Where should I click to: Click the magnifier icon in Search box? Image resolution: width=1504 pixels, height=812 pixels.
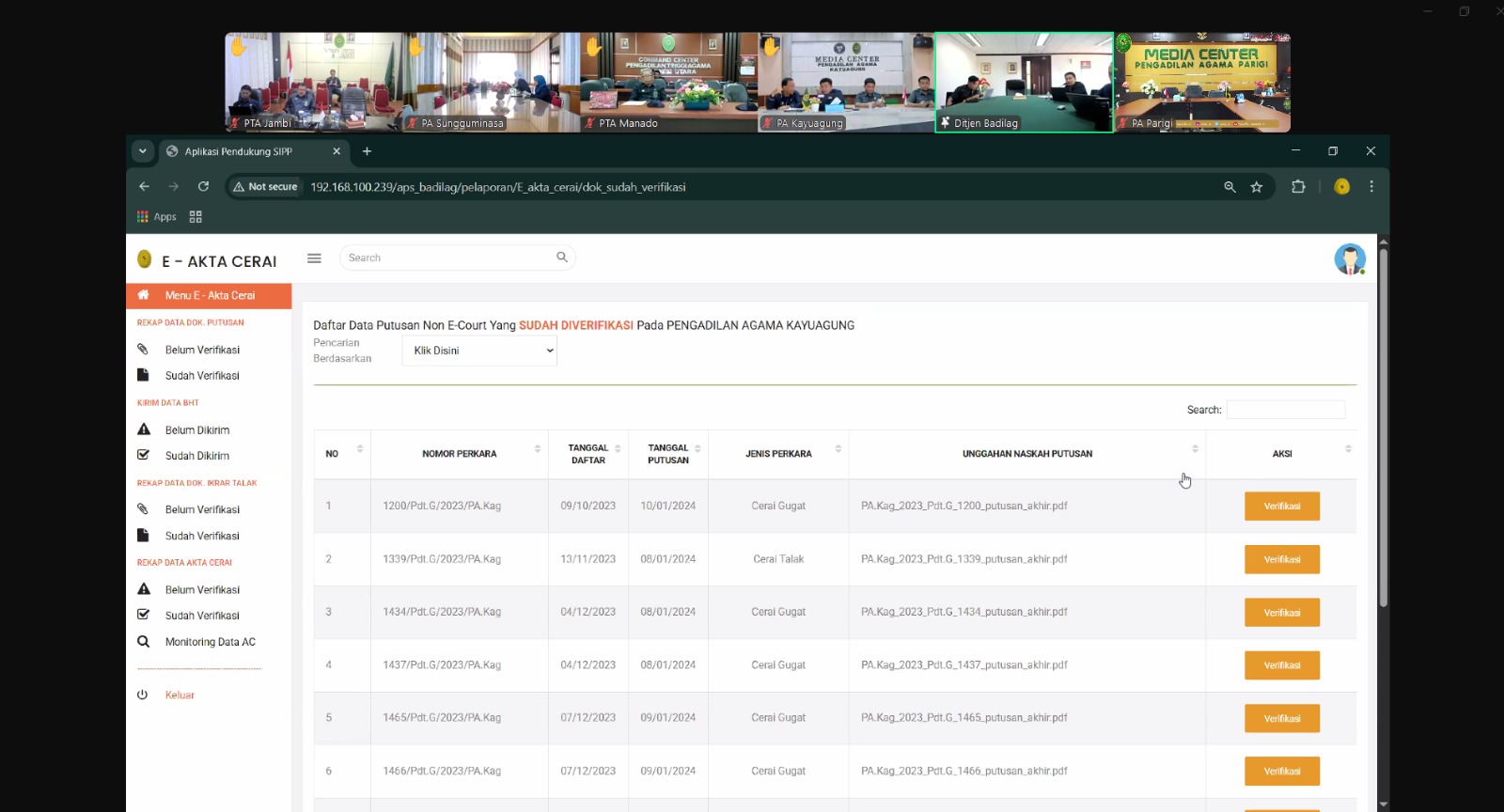562,258
